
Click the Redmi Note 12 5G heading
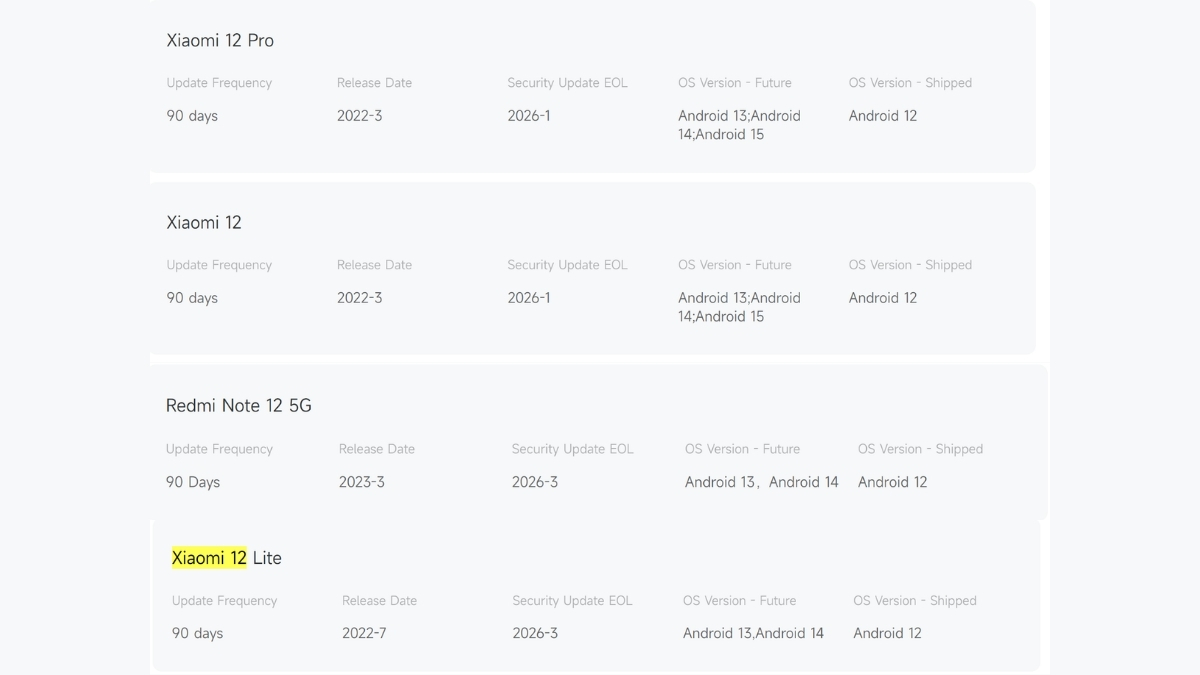tap(239, 406)
